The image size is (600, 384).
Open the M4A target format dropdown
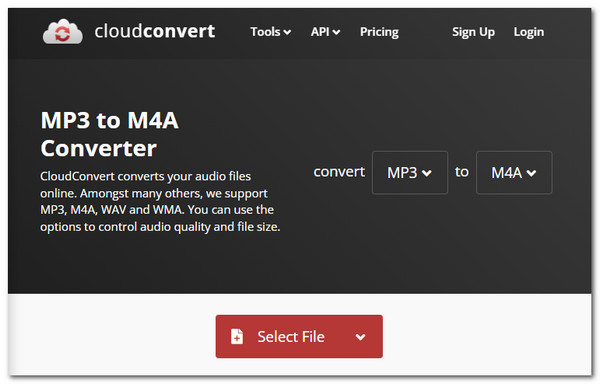(x=514, y=172)
